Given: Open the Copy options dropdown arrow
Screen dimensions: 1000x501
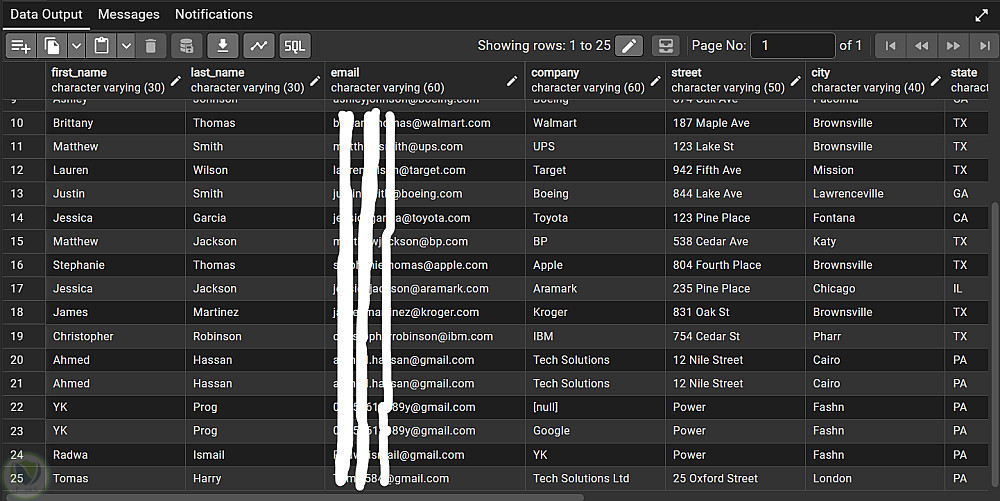Looking at the screenshot, I should pos(76,46).
